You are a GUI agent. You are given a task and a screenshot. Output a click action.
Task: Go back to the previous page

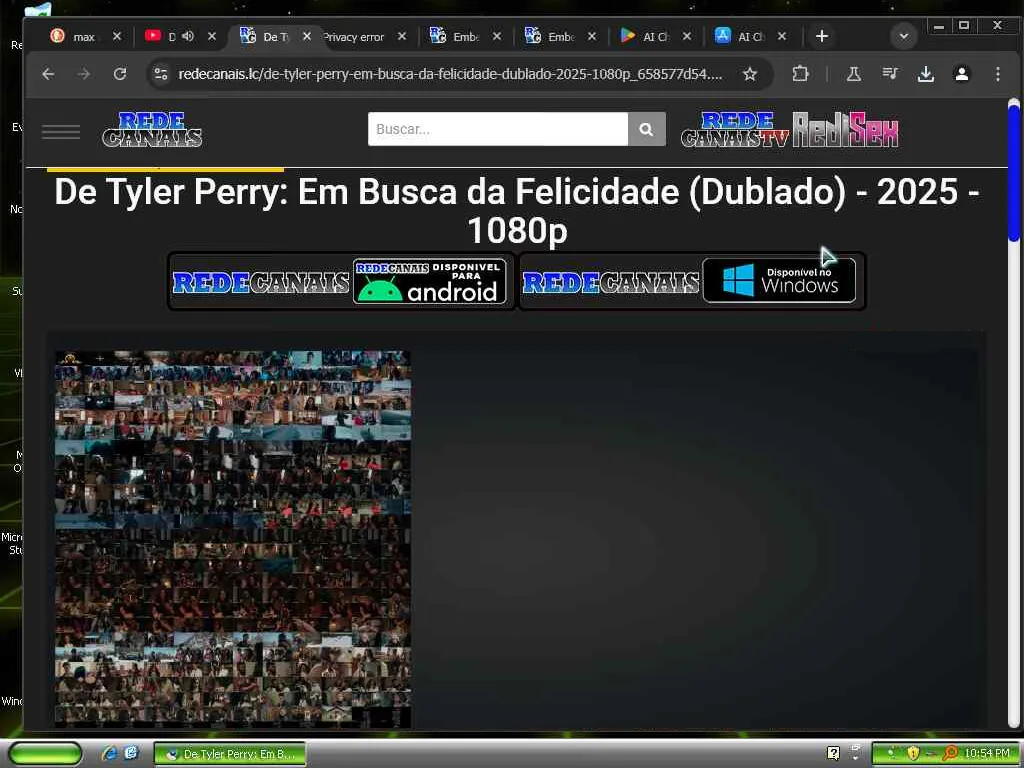pyautogui.click(x=48, y=74)
